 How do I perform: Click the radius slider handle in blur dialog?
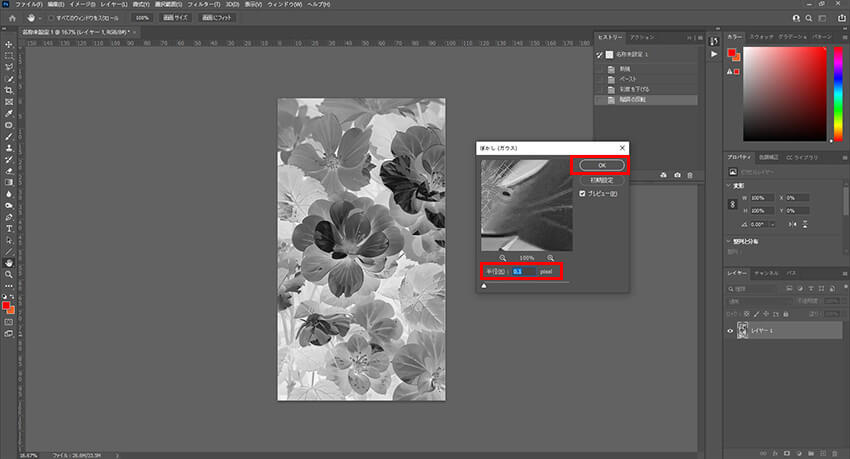pos(484,286)
